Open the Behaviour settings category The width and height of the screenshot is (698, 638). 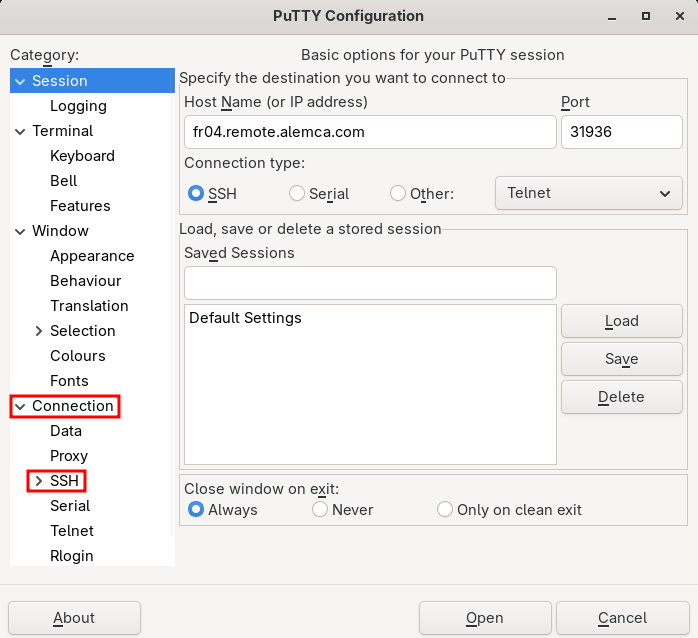pos(85,281)
